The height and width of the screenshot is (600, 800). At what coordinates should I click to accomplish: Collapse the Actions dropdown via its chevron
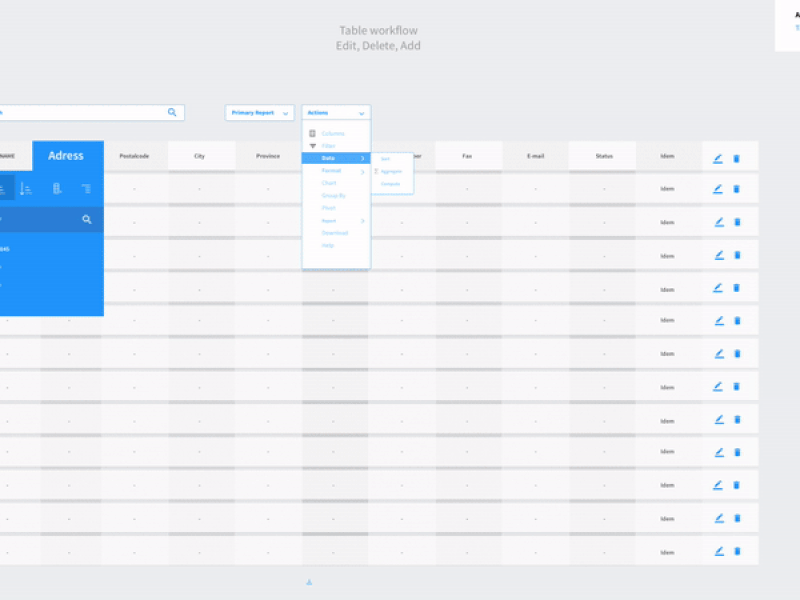point(362,112)
